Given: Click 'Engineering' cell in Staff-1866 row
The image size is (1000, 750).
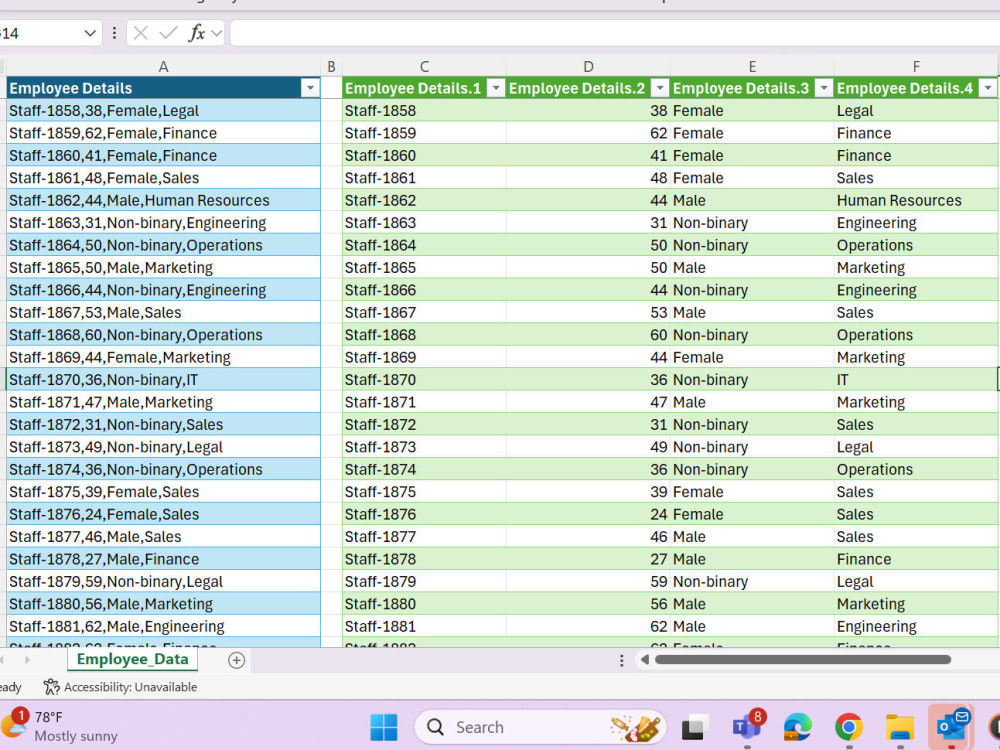Looking at the screenshot, I should 916,290.
